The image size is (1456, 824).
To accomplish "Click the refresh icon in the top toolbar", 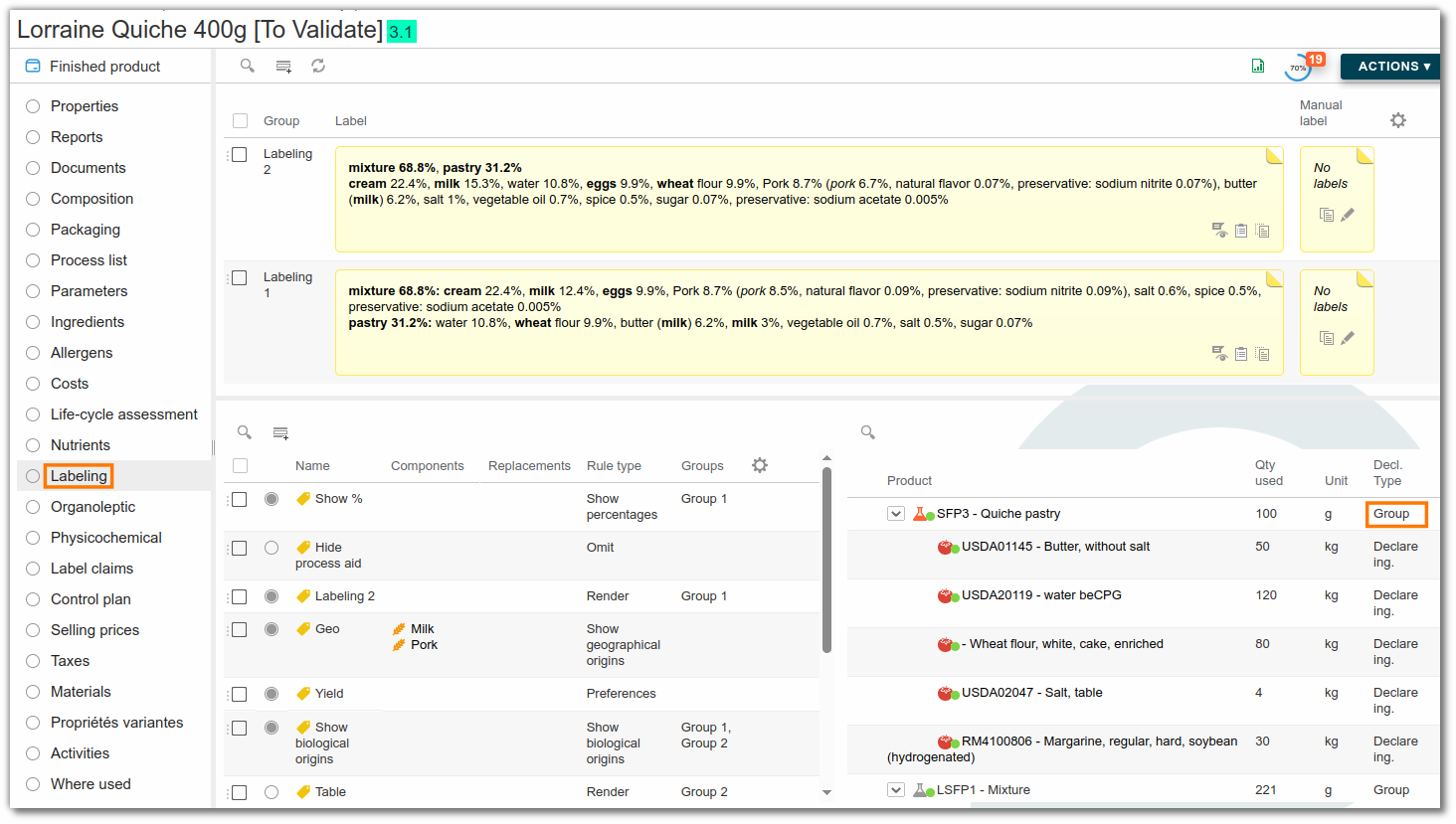I will pos(318,66).
